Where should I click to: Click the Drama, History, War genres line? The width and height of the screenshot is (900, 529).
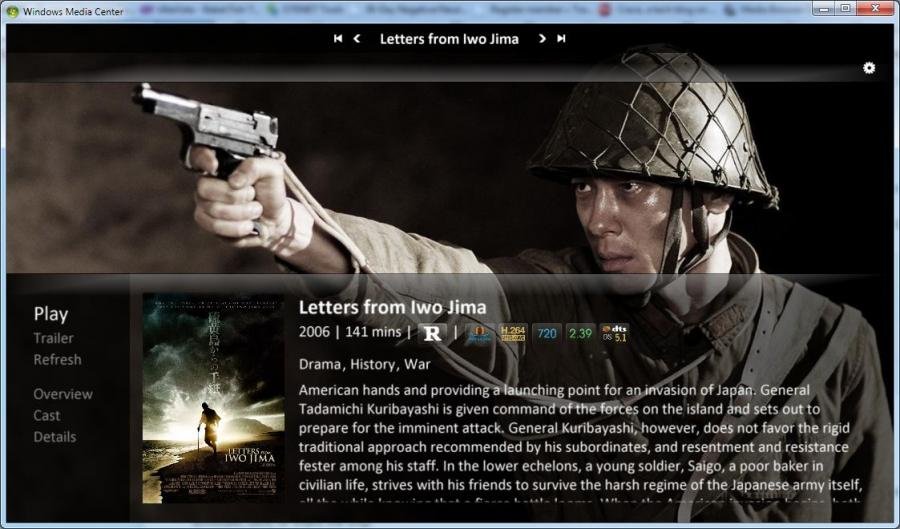click(x=364, y=364)
